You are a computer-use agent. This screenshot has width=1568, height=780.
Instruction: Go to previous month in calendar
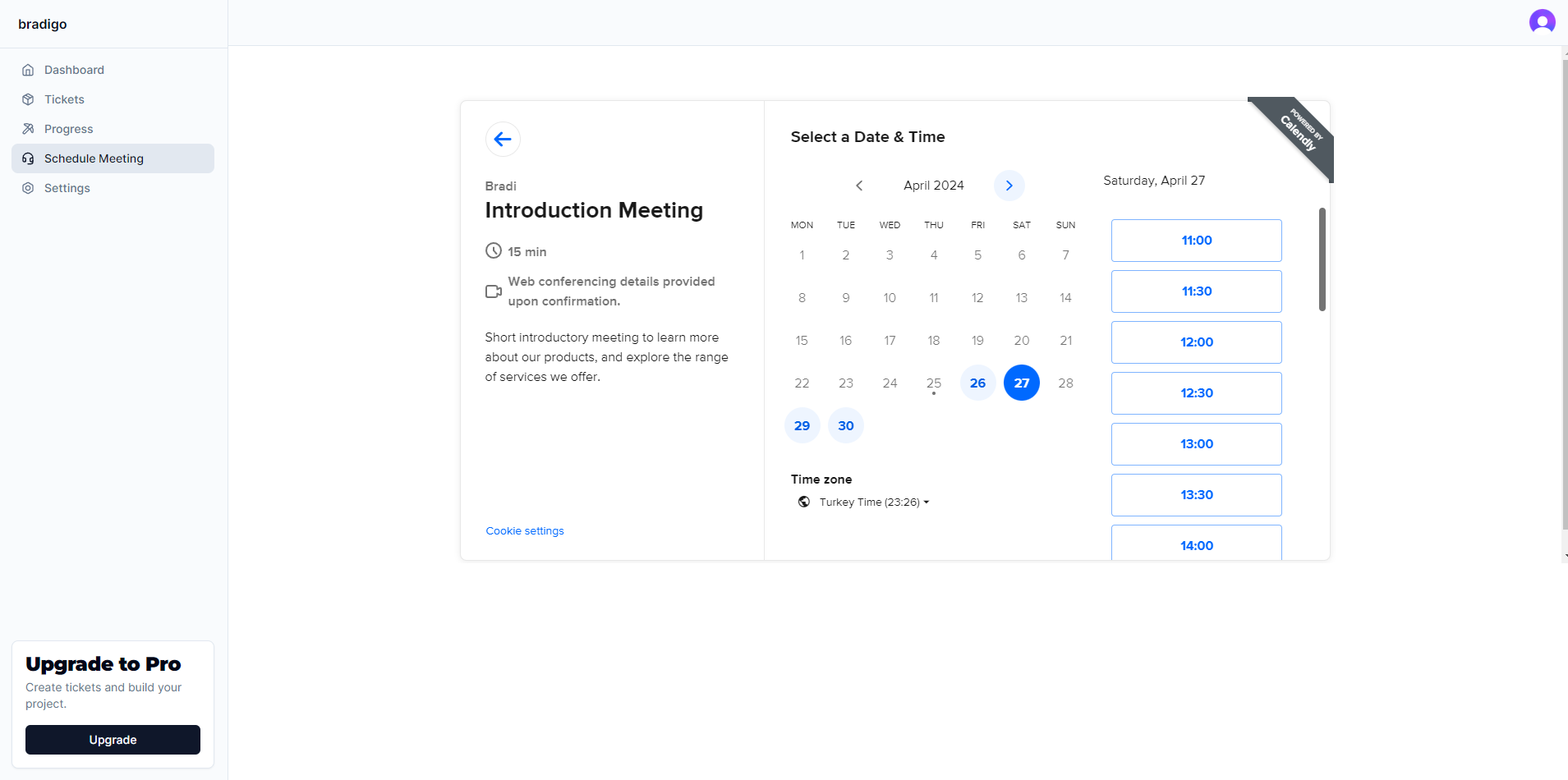tap(859, 186)
